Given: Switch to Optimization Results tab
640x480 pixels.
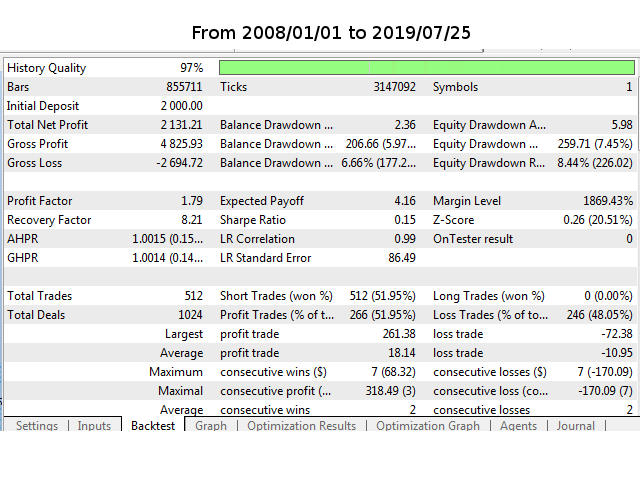Looking at the screenshot, I should point(301,426).
